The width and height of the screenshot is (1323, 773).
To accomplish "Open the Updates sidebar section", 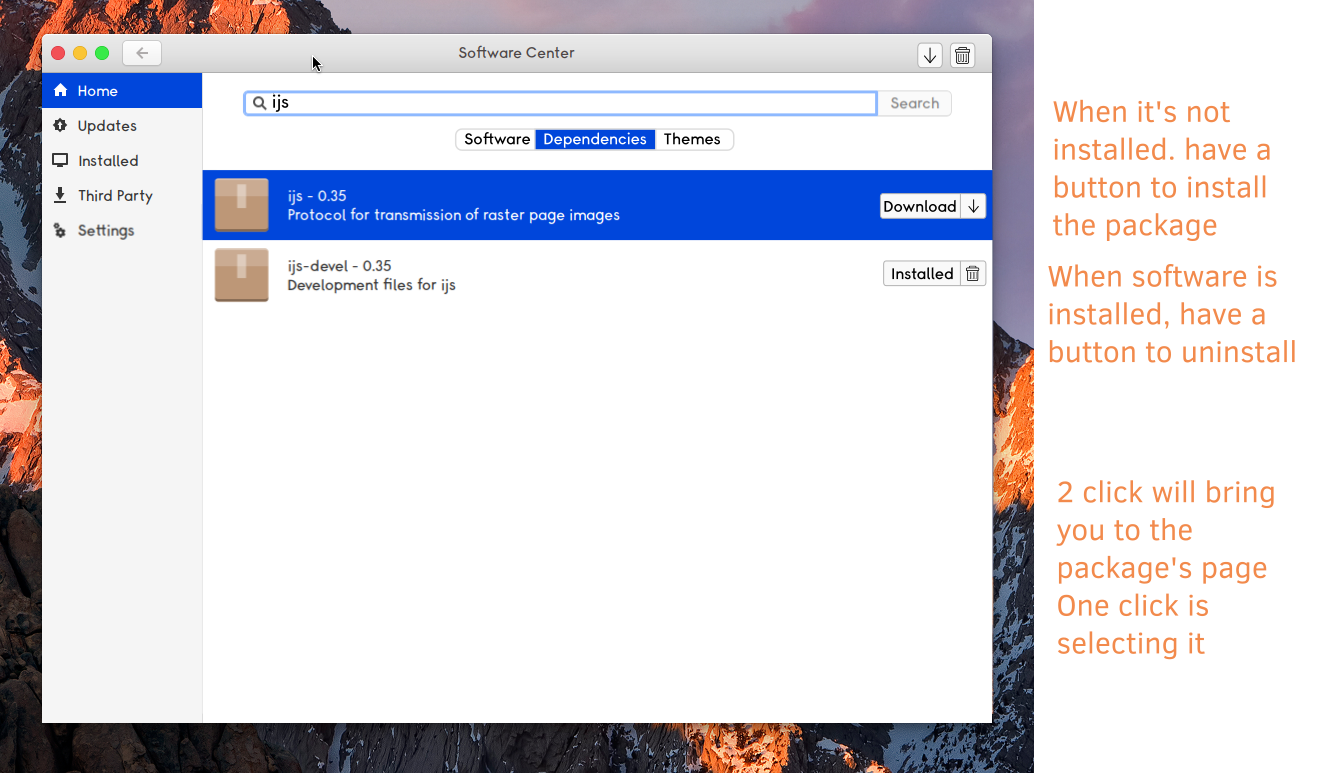I will 106,126.
